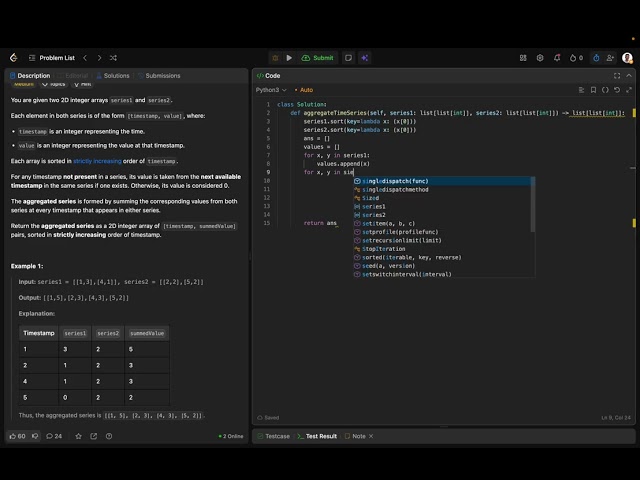This screenshot has height=480, width=640.
Task: Star the problem as favorite
Action: (78, 436)
